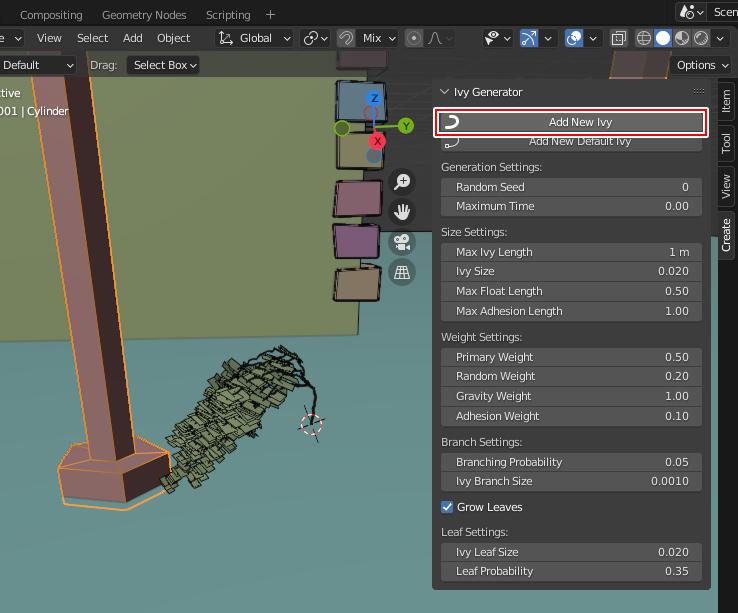The image size is (738, 613).
Task: Switch perspective/orthographic with the grid icon
Action: point(402,272)
